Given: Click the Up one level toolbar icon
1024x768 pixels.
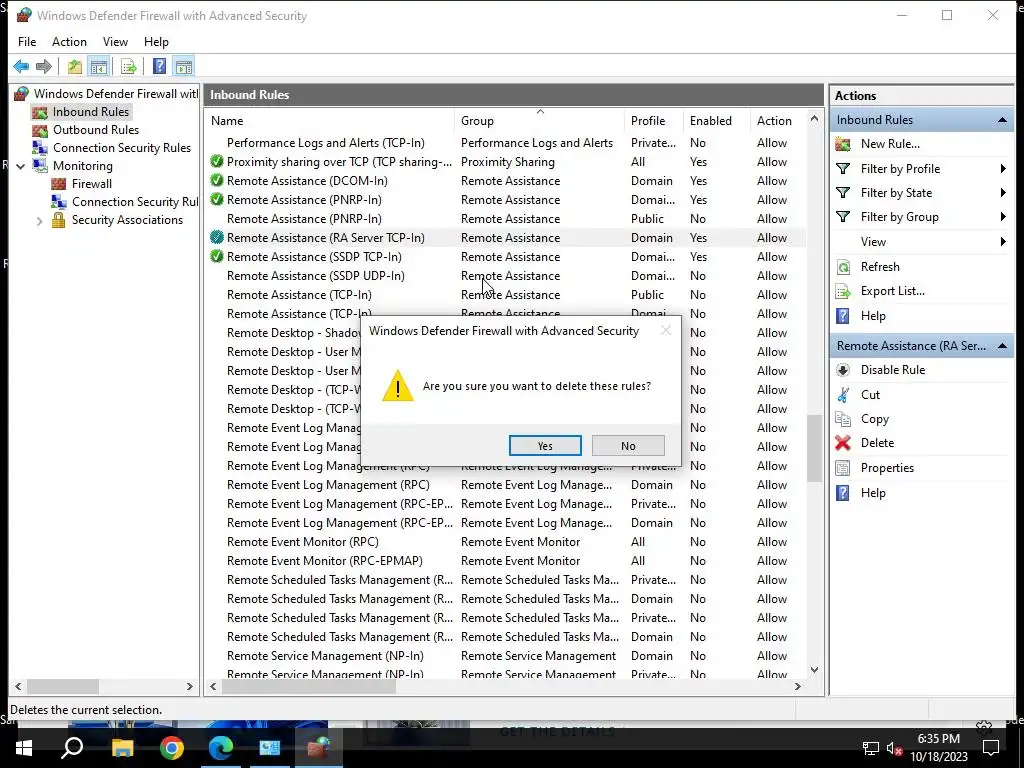Looking at the screenshot, I should [74, 66].
